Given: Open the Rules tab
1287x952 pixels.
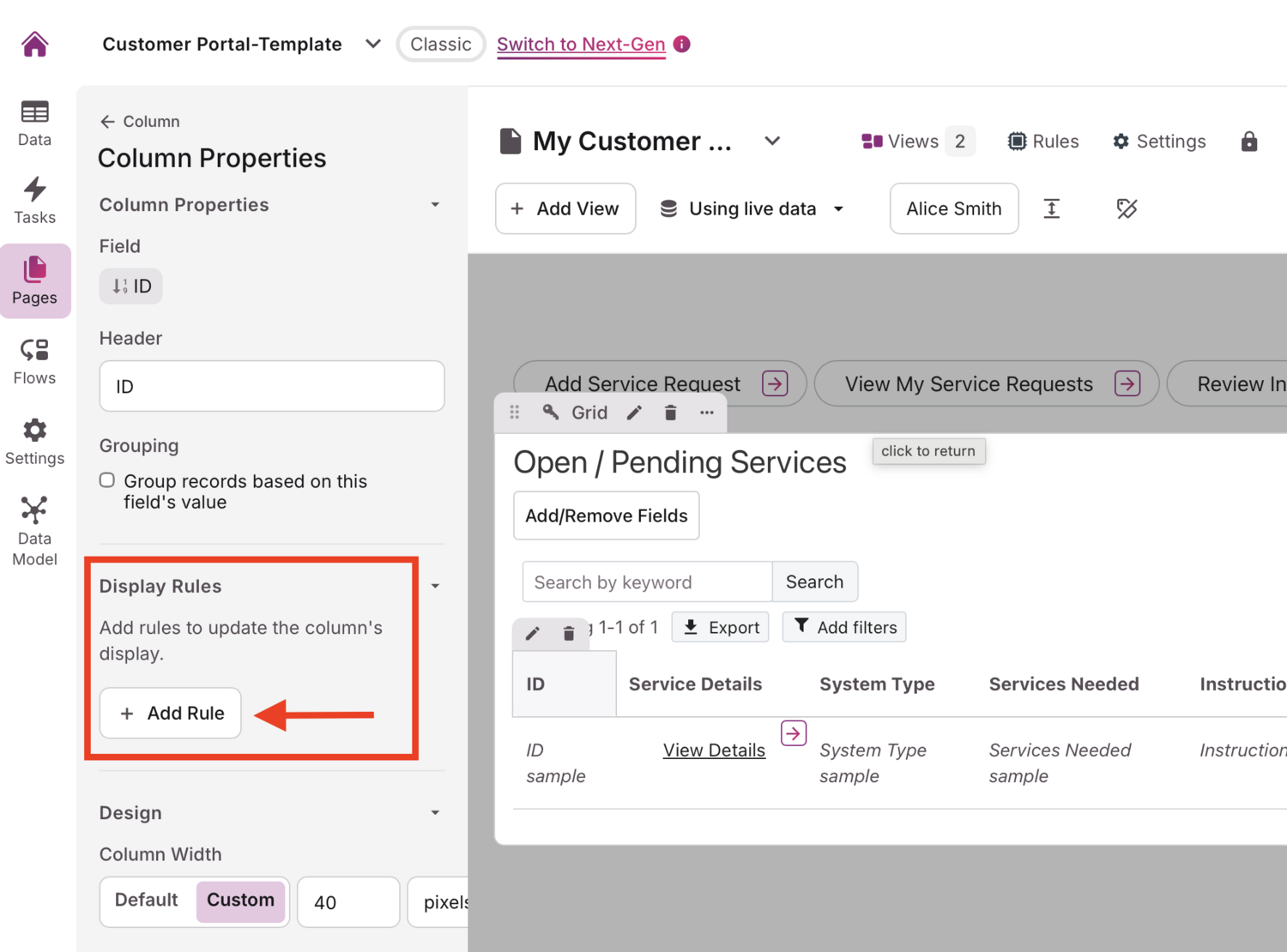Looking at the screenshot, I should point(1043,142).
